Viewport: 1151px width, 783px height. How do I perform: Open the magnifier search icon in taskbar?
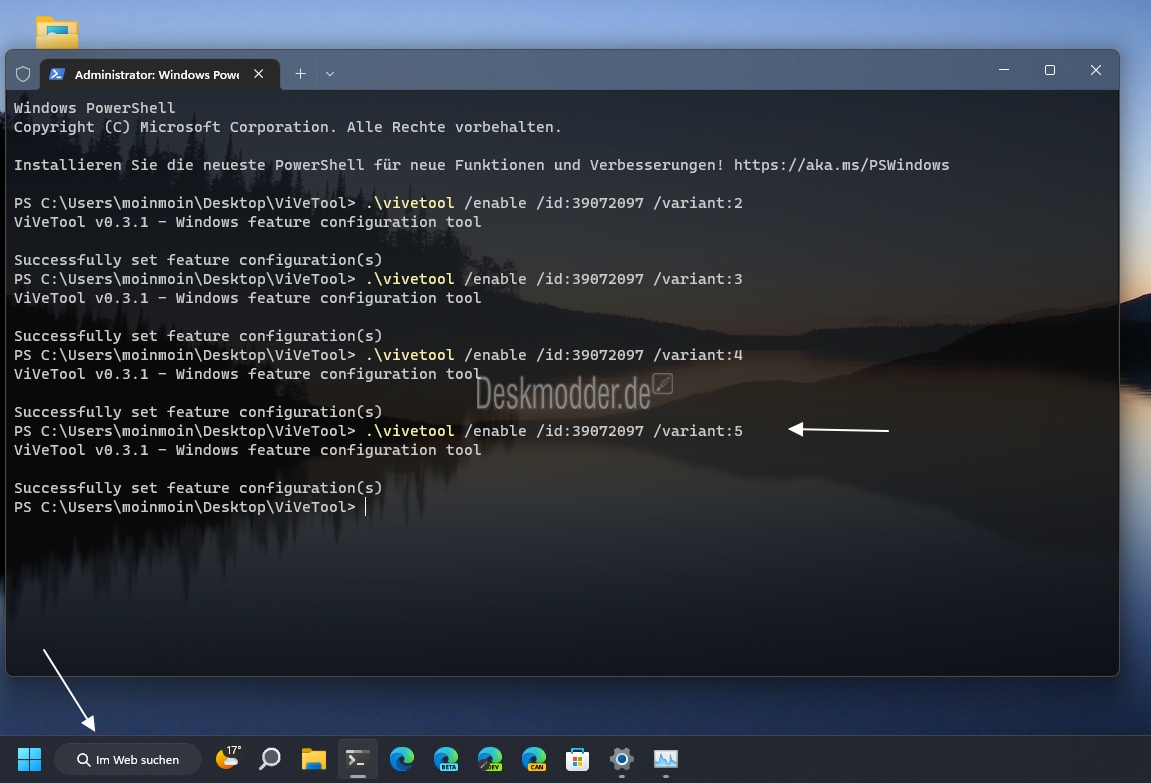[270, 759]
